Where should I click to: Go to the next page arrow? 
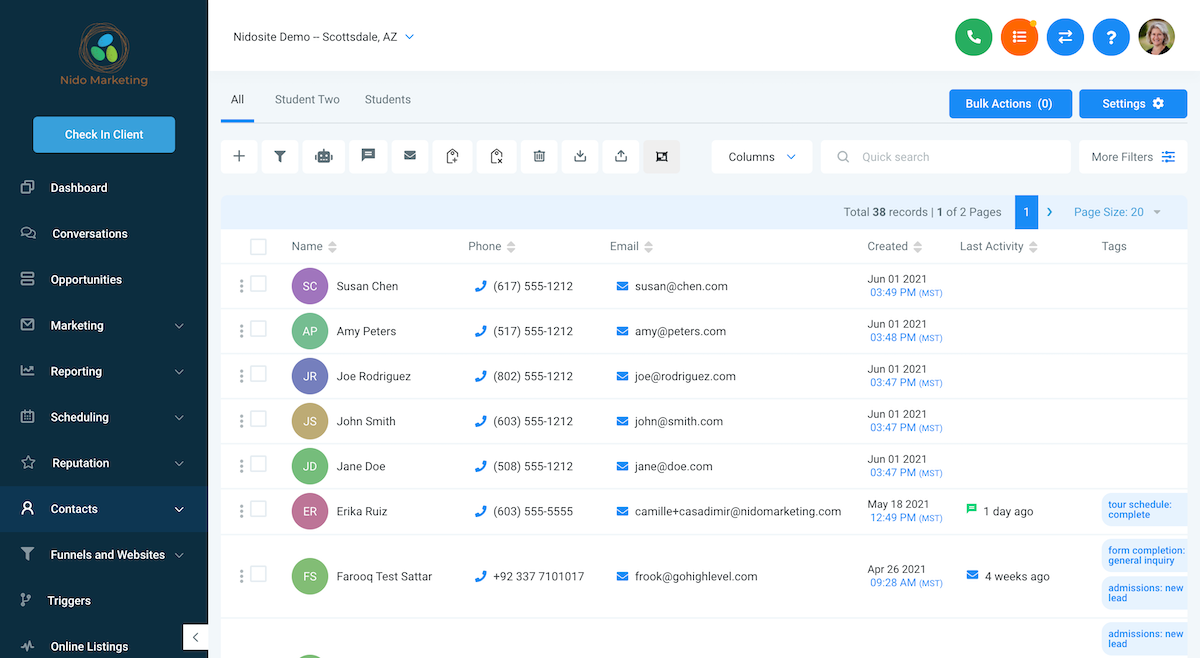pos(1050,212)
